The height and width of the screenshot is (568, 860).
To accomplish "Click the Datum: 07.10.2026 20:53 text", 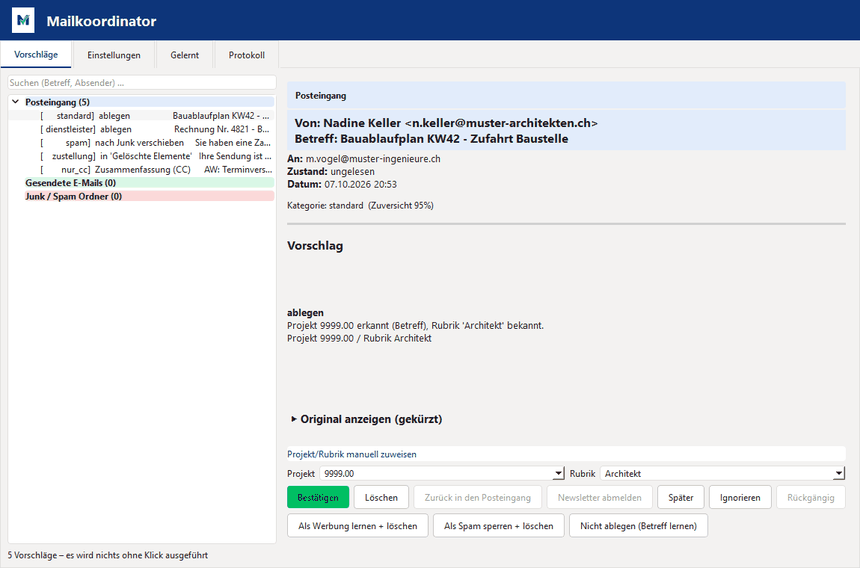I will point(342,184).
